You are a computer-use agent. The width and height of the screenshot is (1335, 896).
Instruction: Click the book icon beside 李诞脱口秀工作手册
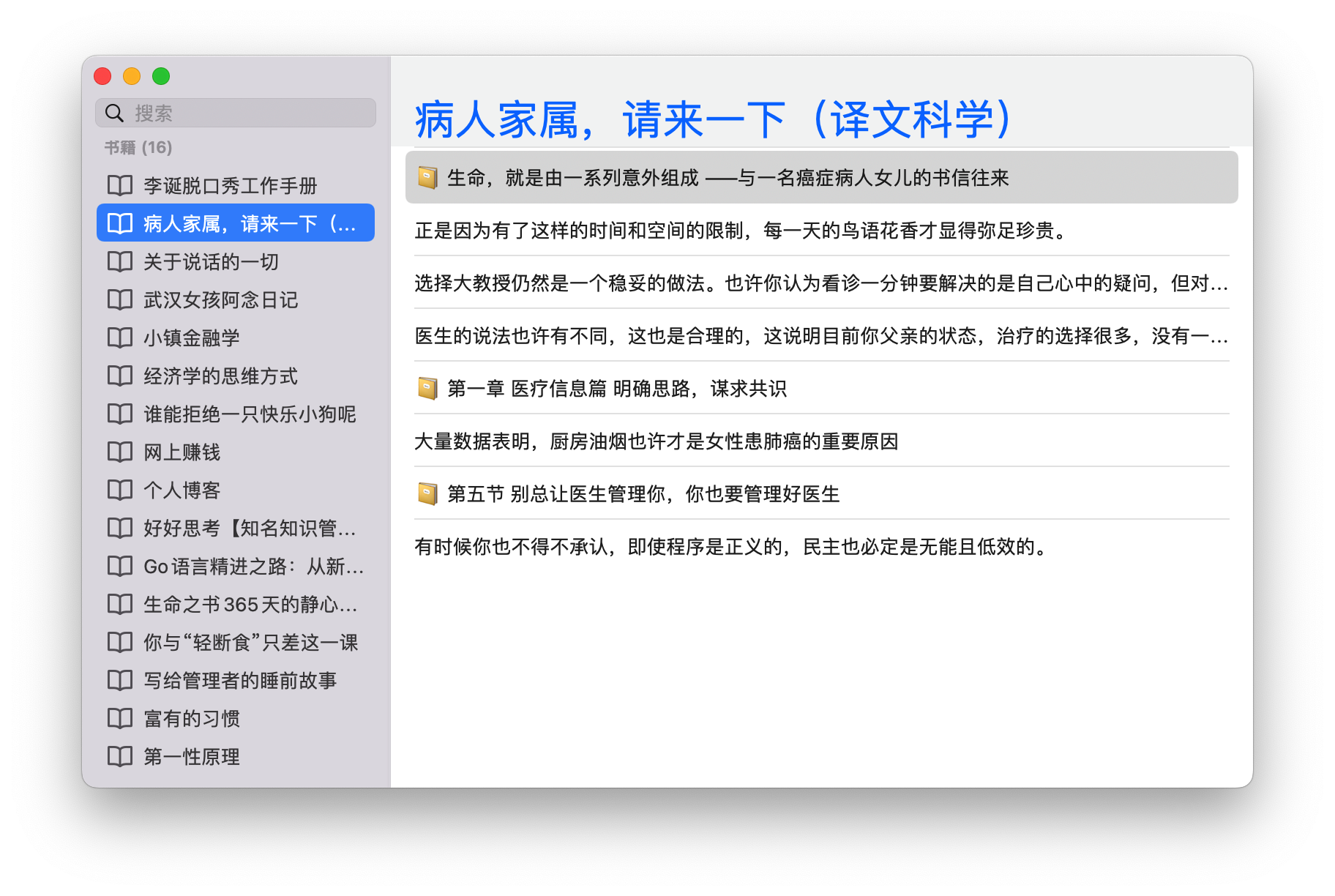point(119,185)
